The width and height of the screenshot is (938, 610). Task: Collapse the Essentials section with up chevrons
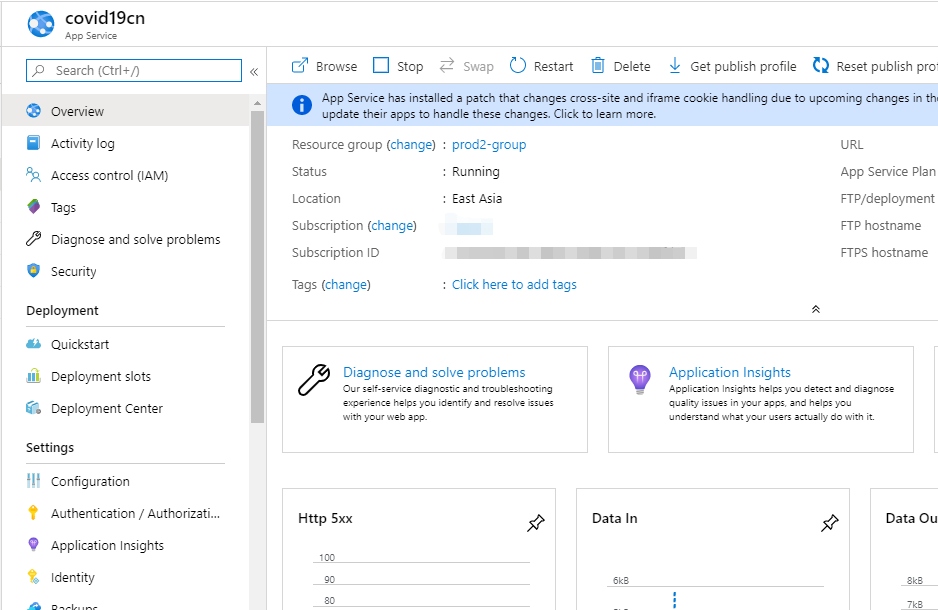click(x=815, y=309)
